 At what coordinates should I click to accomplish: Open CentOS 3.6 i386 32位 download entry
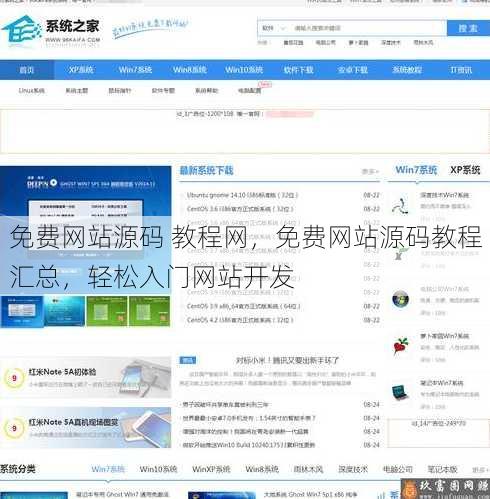click(x=240, y=209)
